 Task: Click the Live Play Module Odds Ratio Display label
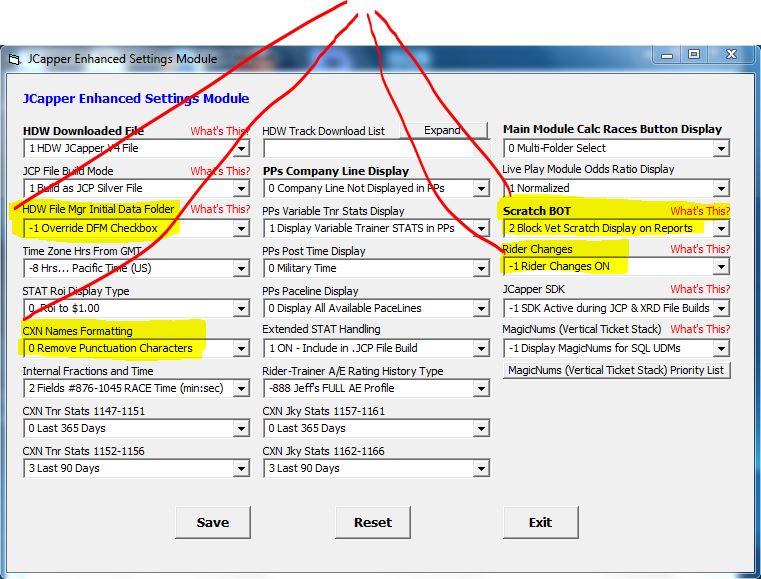click(x=588, y=169)
